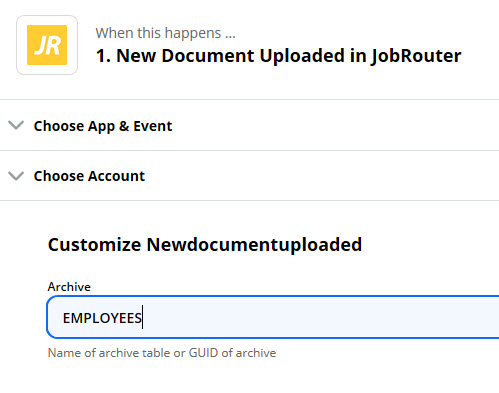This screenshot has height=393, width=499.
Task: Open the Choose App & Event section header
Action: (x=249, y=126)
